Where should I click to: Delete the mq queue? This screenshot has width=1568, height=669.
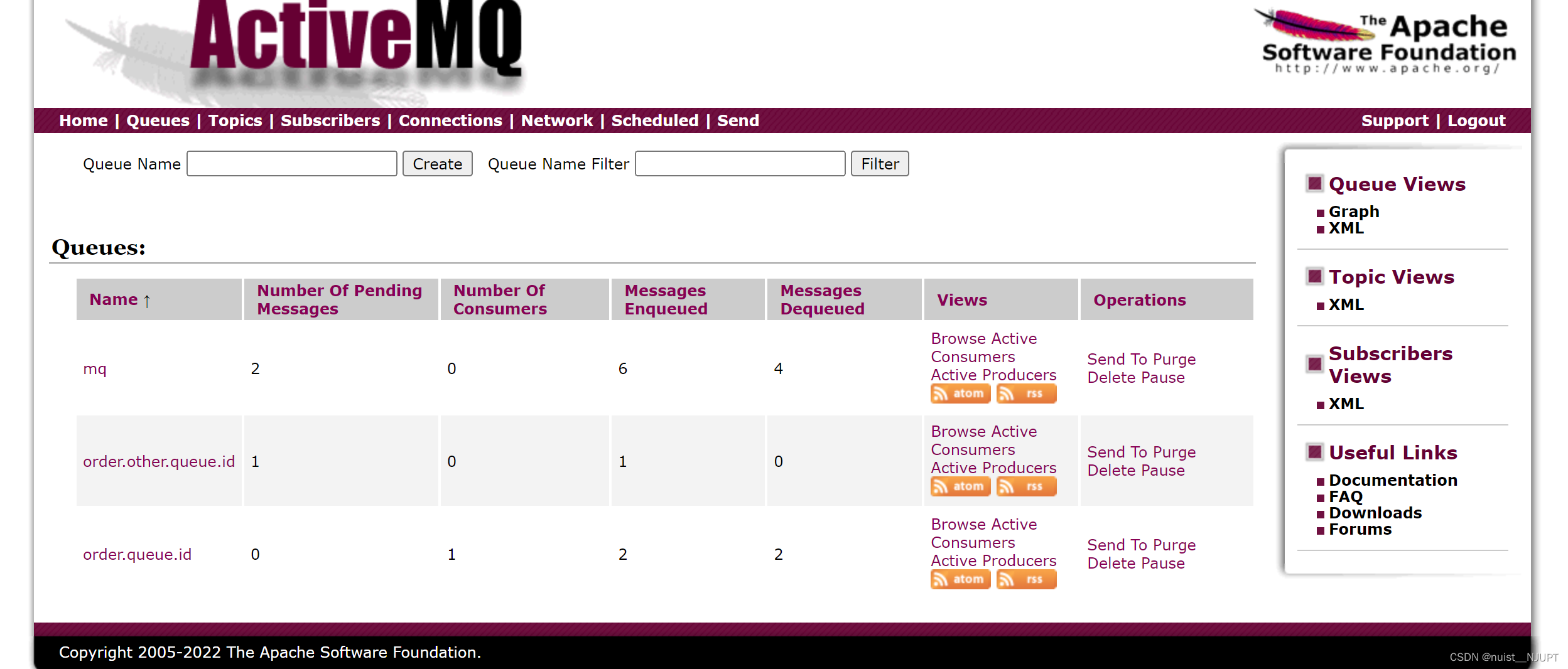click(x=1111, y=377)
